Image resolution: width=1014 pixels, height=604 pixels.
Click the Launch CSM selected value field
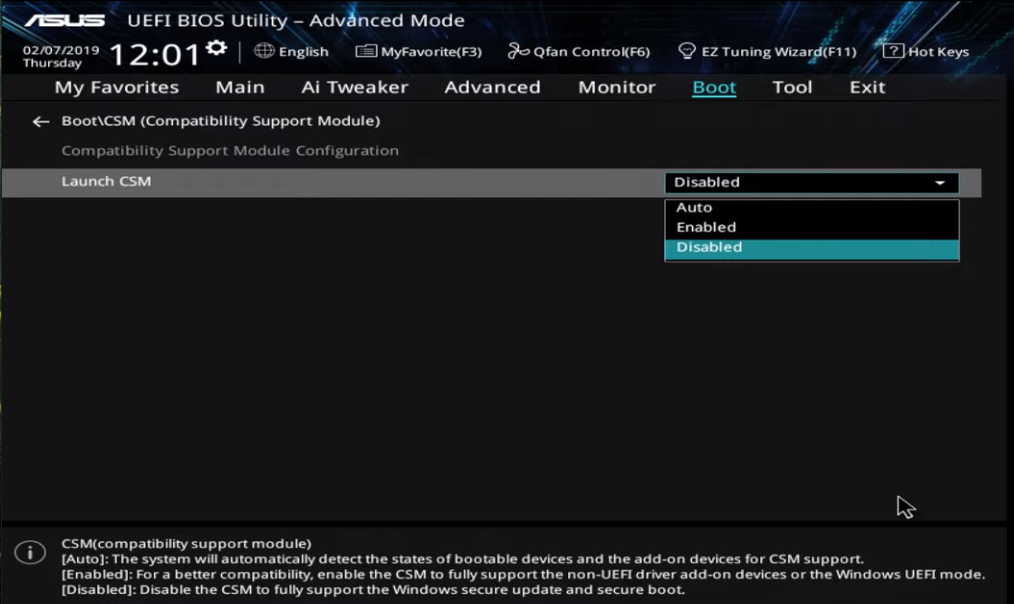click(x=812, y=183)
